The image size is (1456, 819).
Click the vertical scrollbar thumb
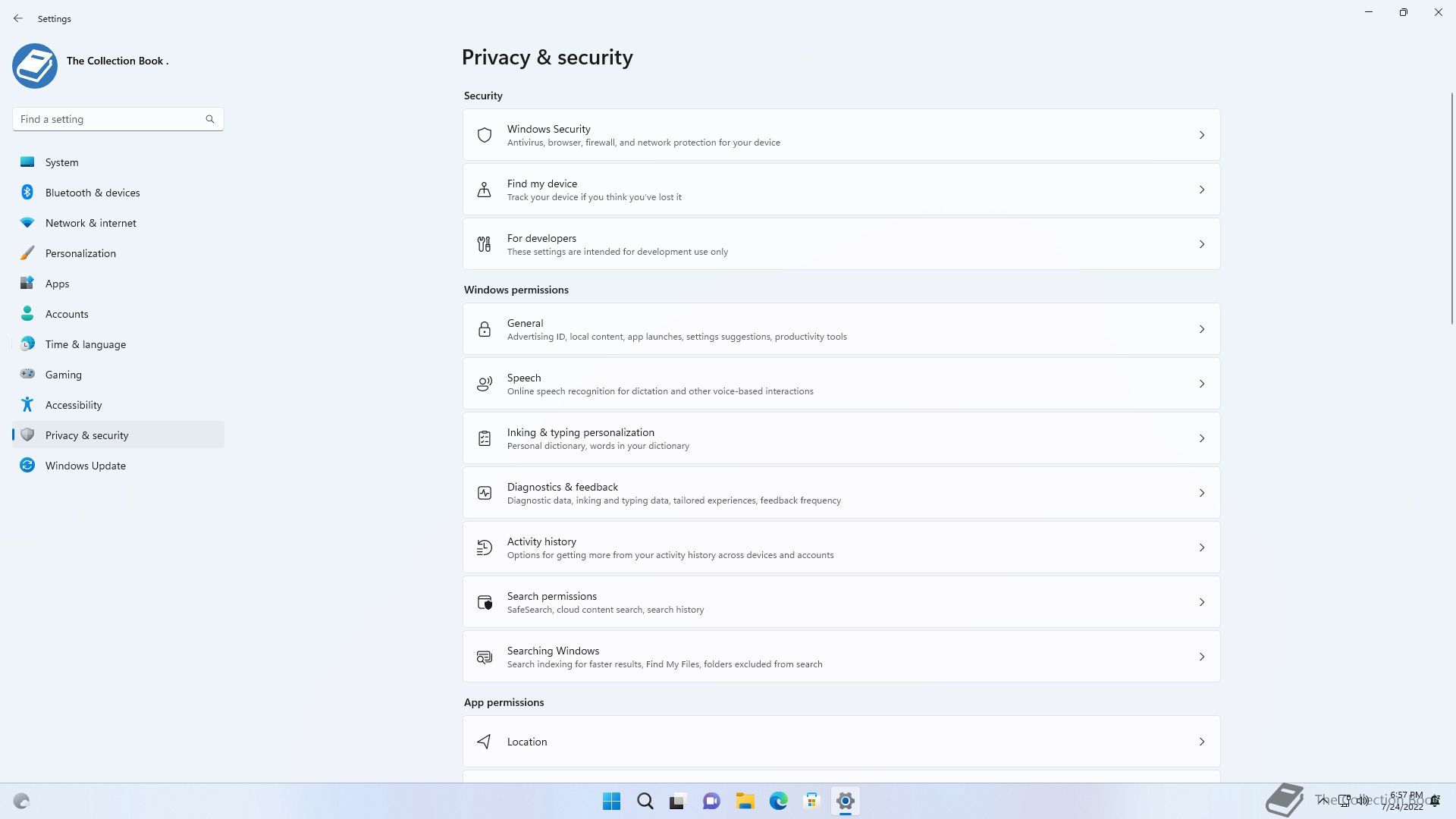[1452, 209]
